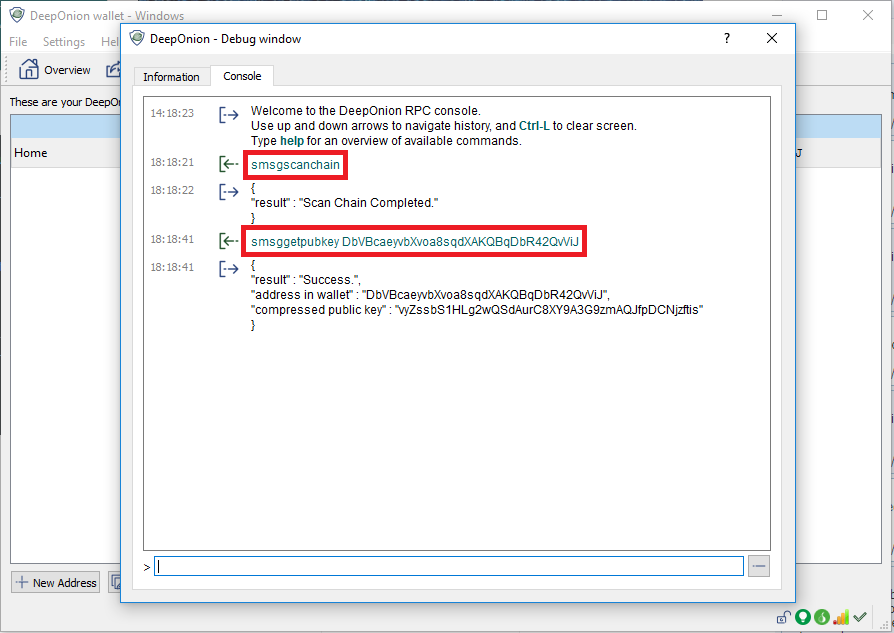Maximize the DeepOnion wallet main window
This screenshot has height=633, width=894.
click(822, 15)
